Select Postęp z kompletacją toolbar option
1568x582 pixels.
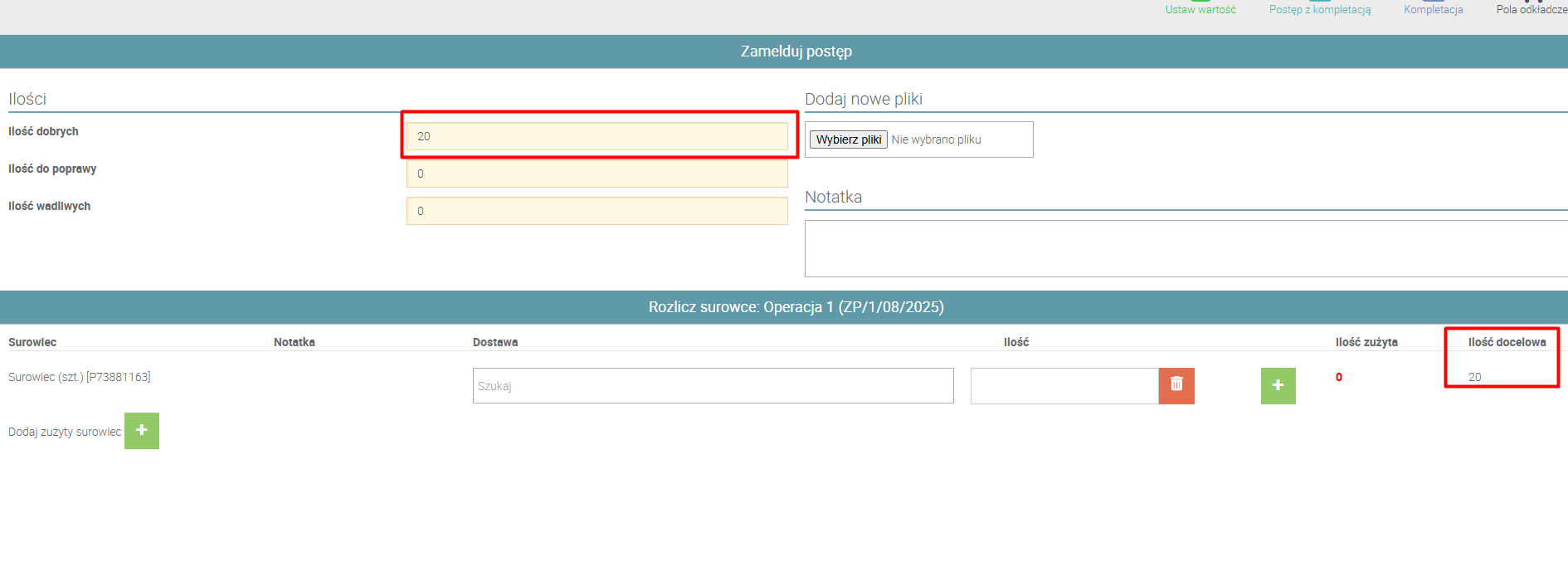click(1319, 9)
